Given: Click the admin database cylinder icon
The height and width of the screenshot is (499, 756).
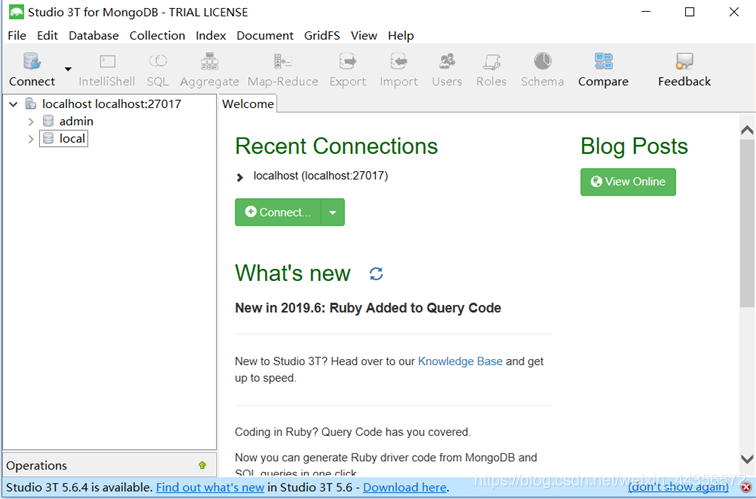Looking at the screenshot, I should pyautogui.click(x=48, y=121).
